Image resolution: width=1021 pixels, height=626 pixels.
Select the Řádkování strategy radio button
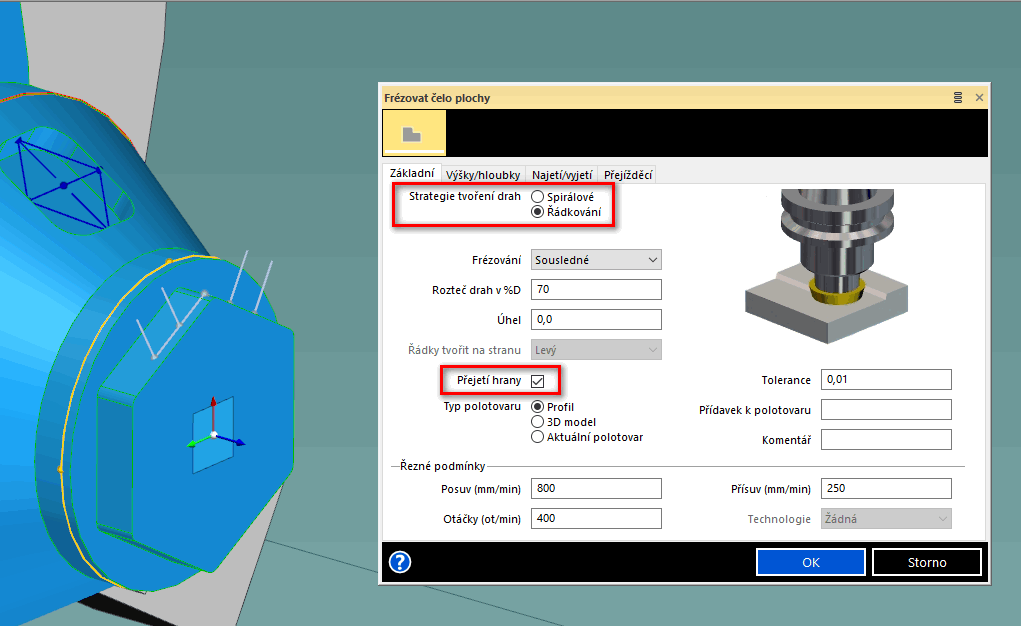(538, 212)
